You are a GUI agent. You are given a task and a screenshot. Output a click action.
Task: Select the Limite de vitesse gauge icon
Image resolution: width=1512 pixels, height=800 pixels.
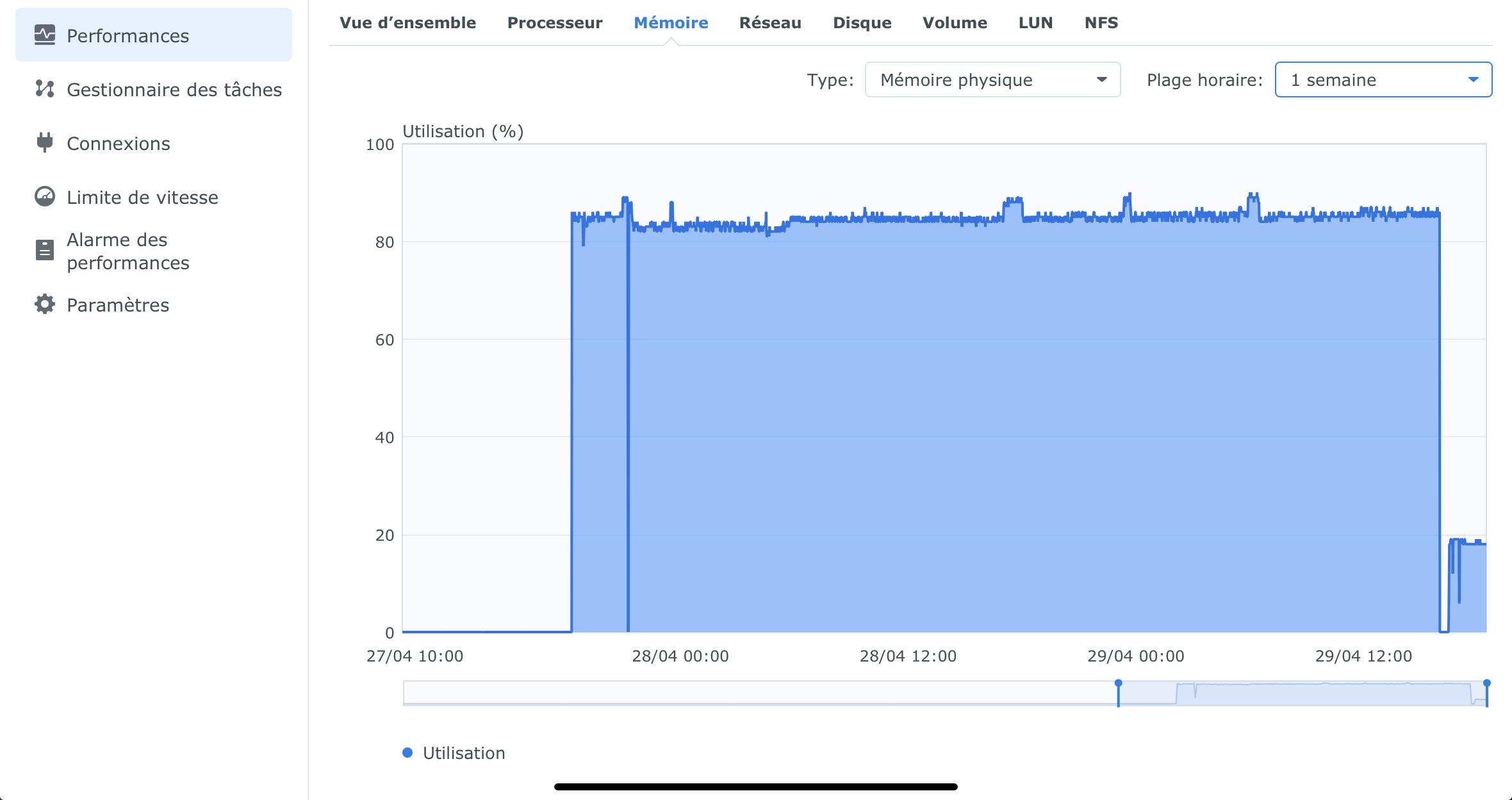(45, 197)
